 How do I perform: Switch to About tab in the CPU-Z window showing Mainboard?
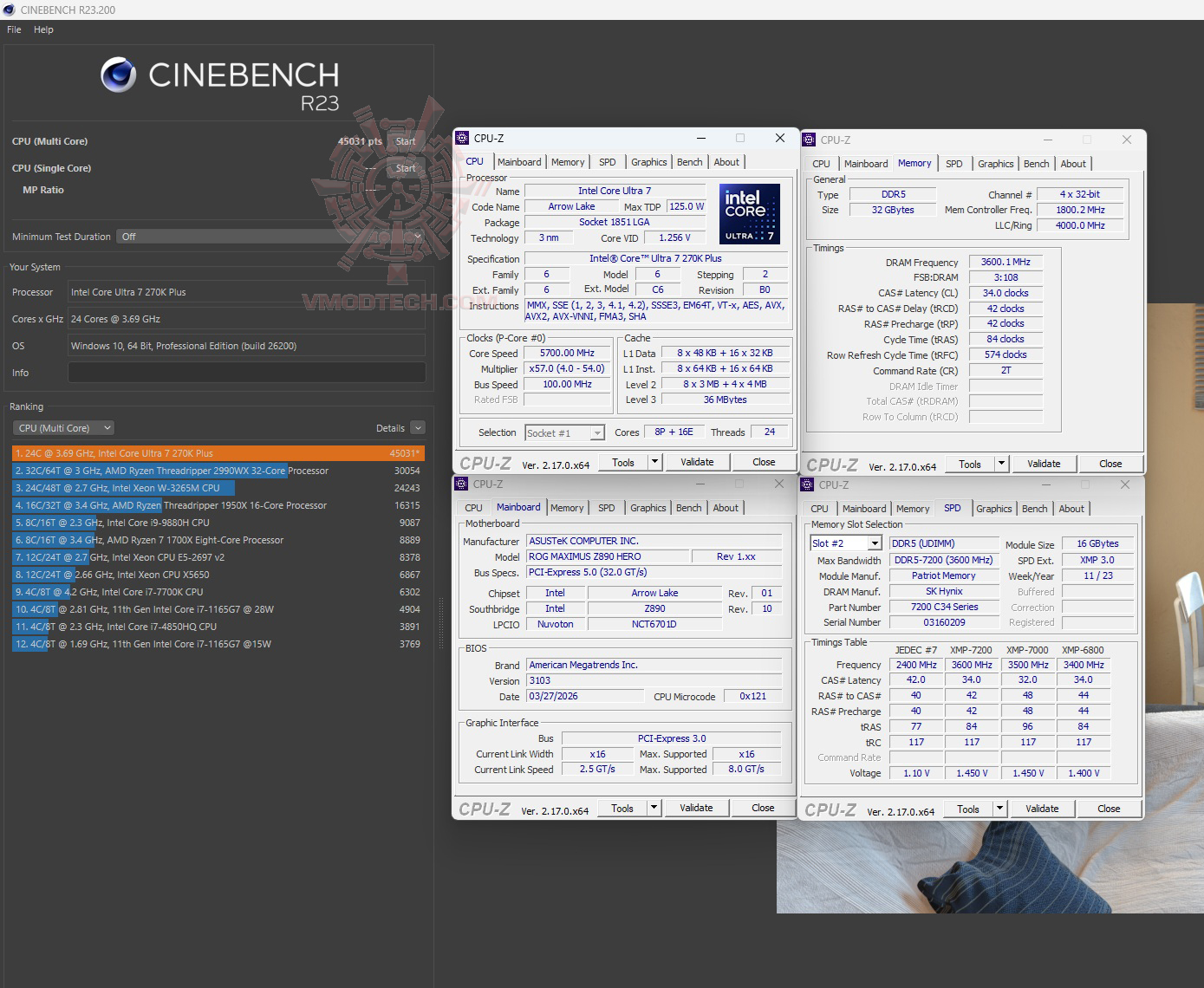(726, 508)
